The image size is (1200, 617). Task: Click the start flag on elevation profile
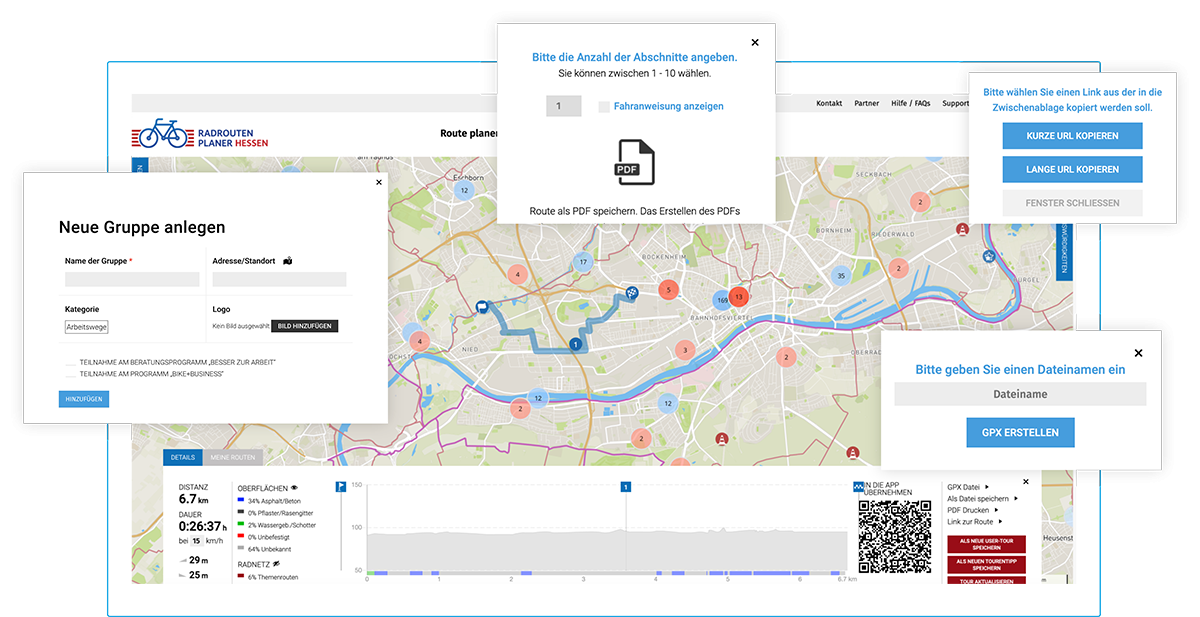(x=341, y=487)
